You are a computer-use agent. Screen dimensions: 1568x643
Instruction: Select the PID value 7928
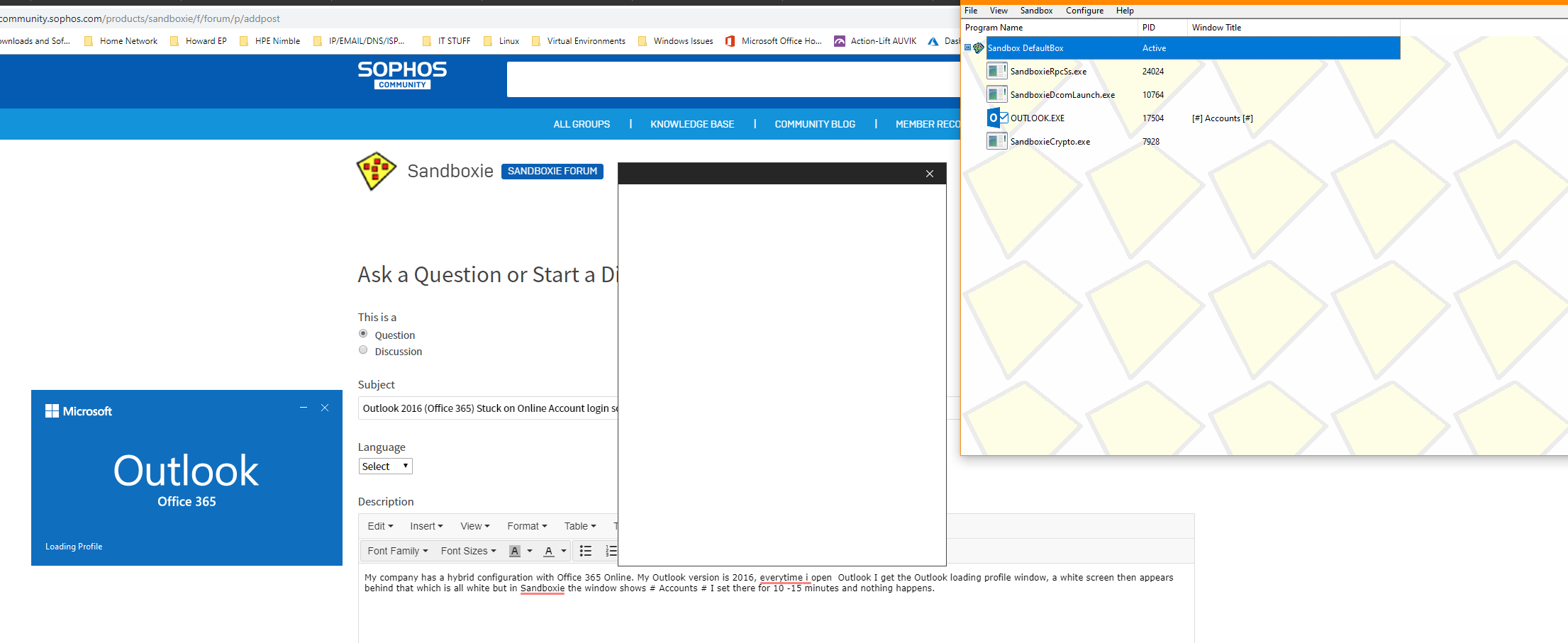click(x=1151, y=142)
